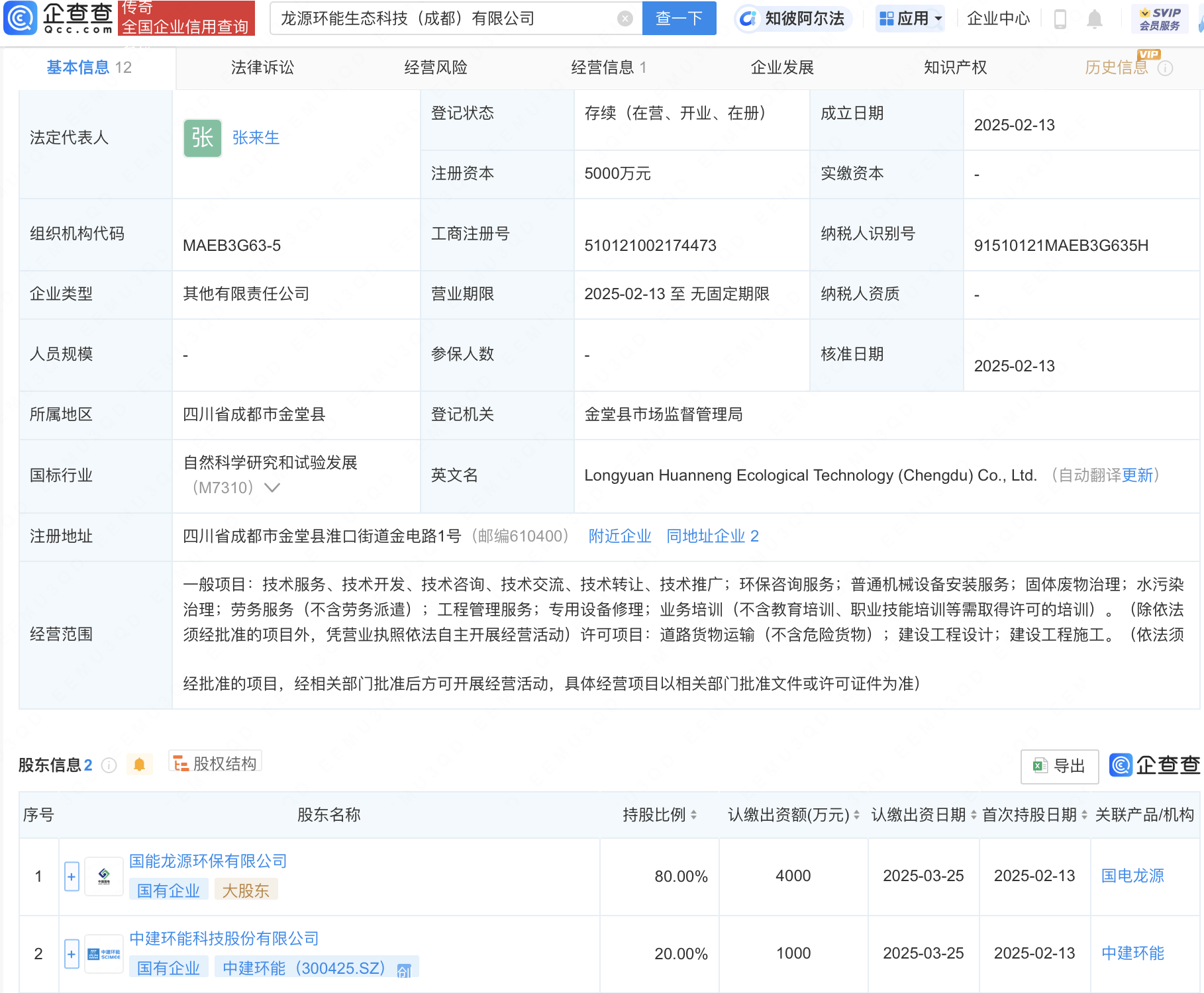Click 更新 link after English name
The width and height of the screenshot is (1204, 993).
[1137, 475]
